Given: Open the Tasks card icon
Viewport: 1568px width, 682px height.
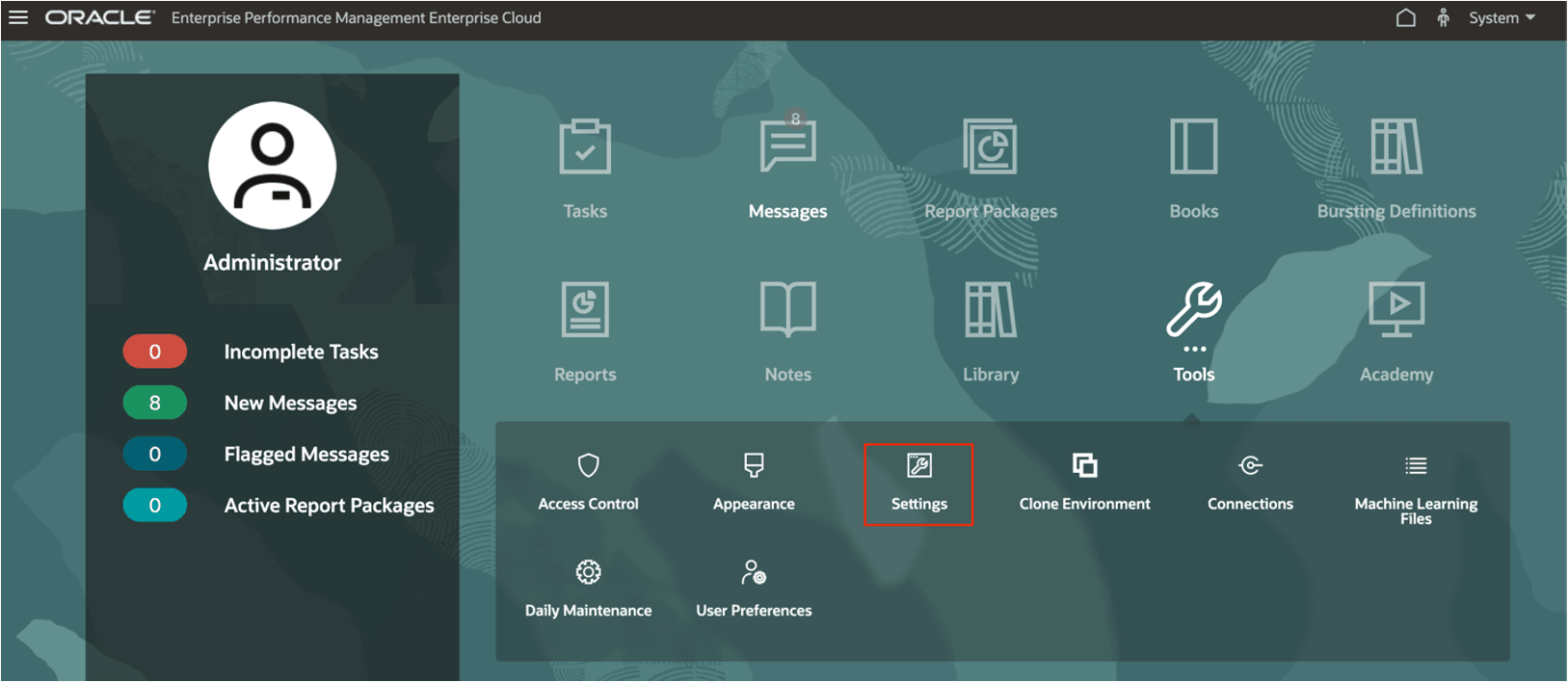Looking at the screenshot, I should pyautogui.click(x=585, y=146).
